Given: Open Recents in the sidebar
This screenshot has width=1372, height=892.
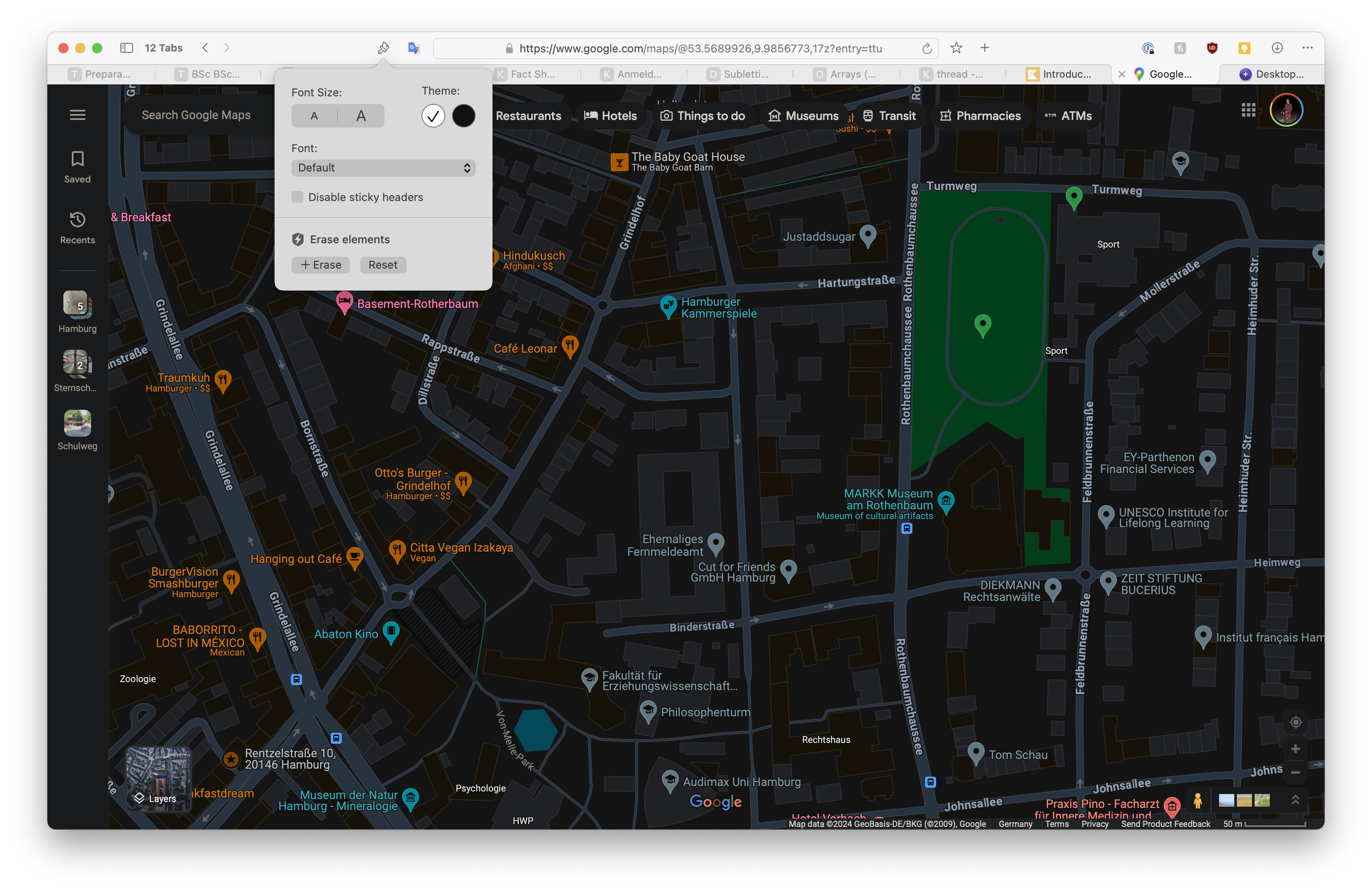Looking at the screenshot, I should click(x=77, y=228).
